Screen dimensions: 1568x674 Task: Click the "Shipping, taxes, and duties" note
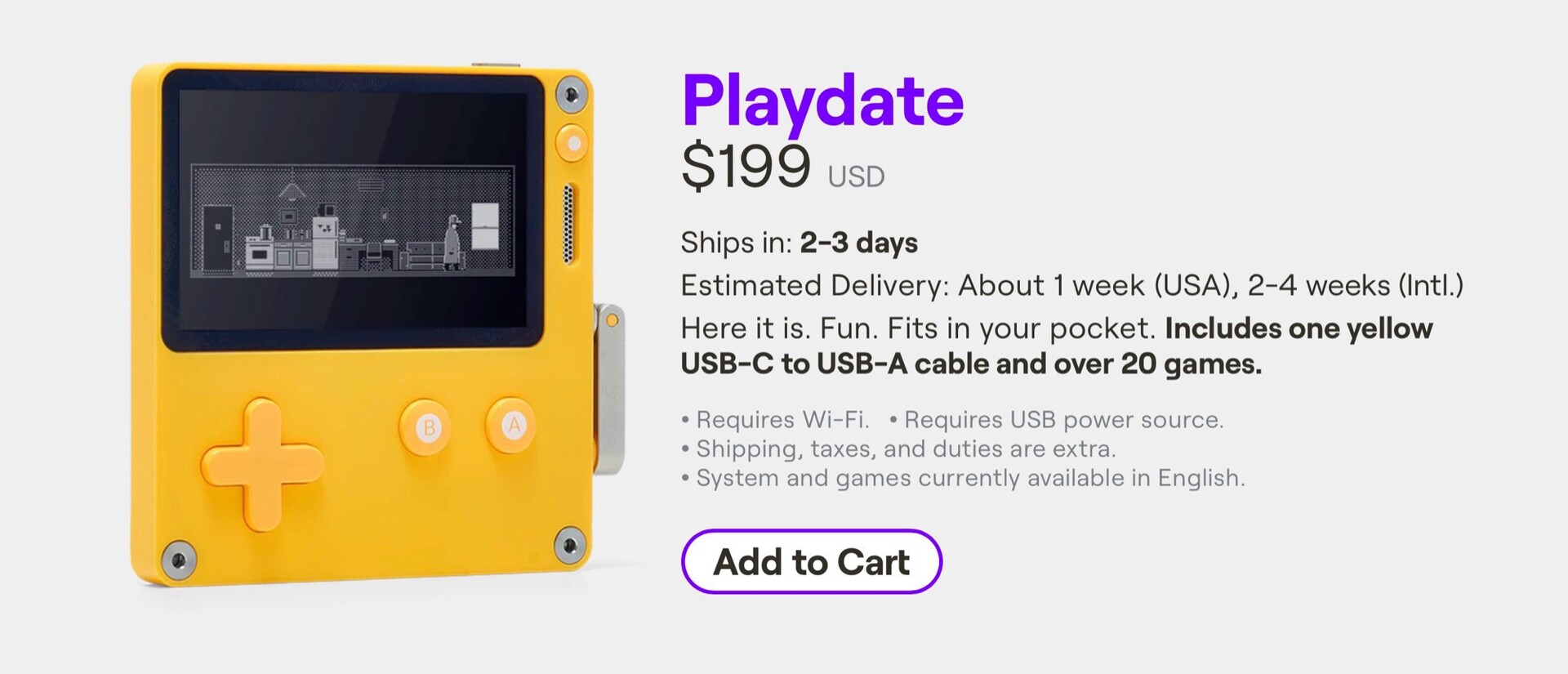905,449
